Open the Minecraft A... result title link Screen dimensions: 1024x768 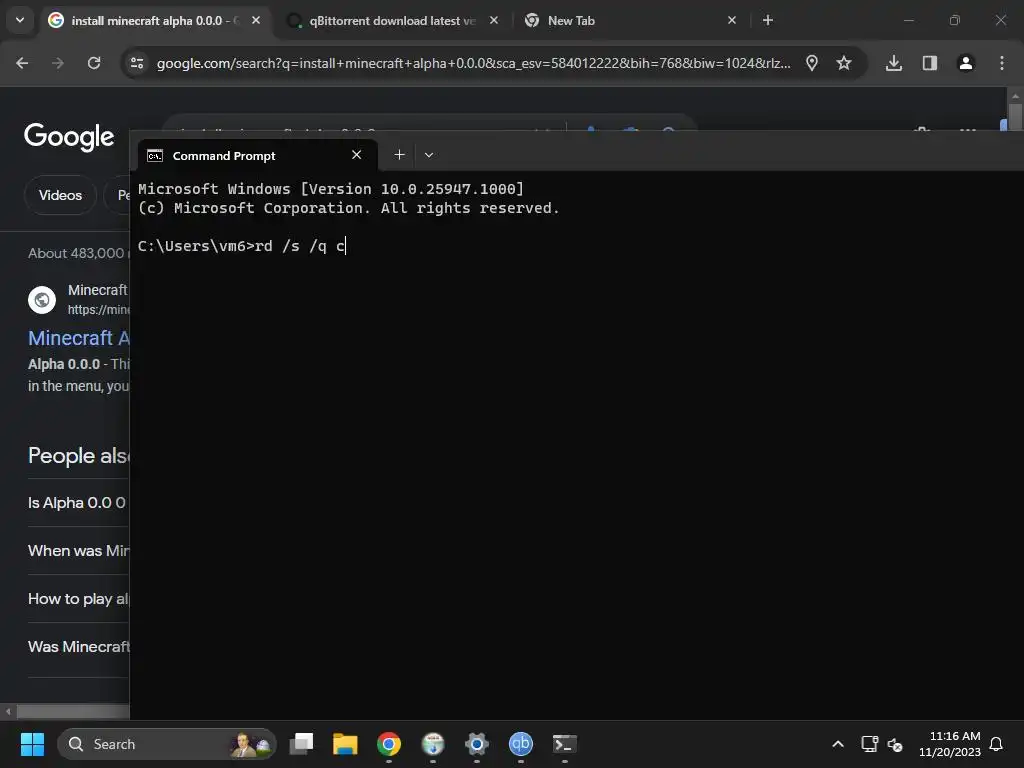[79, 338]
